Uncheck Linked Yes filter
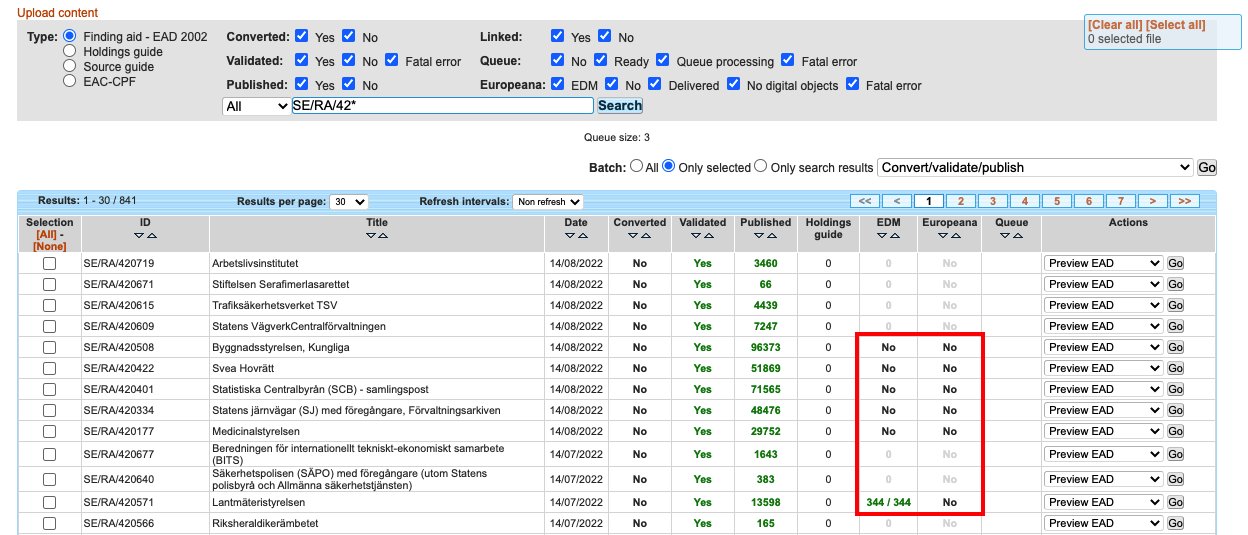This screenshot has width=1248, height=535. click(557, 36)
